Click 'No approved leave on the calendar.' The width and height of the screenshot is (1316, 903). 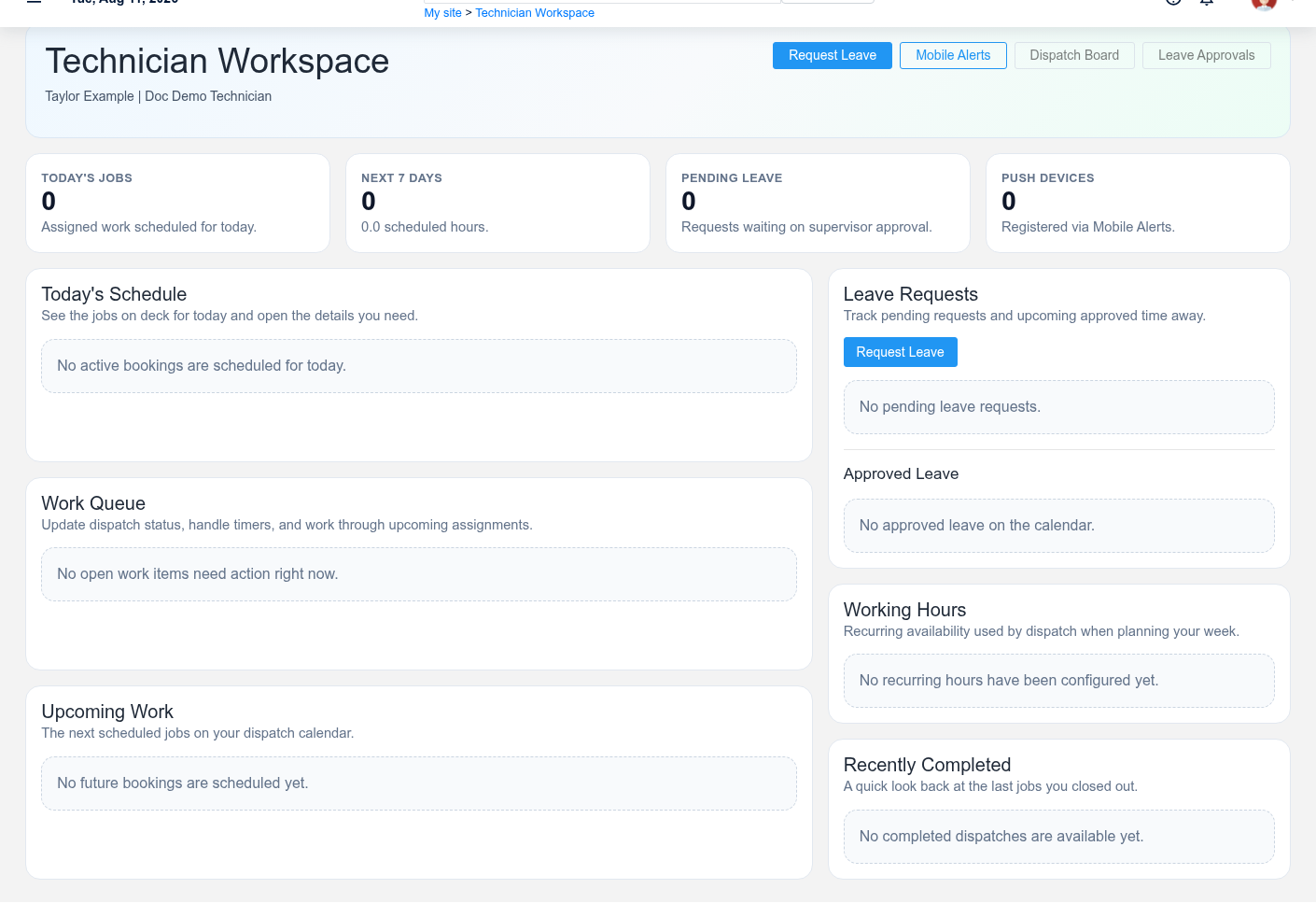977,526
